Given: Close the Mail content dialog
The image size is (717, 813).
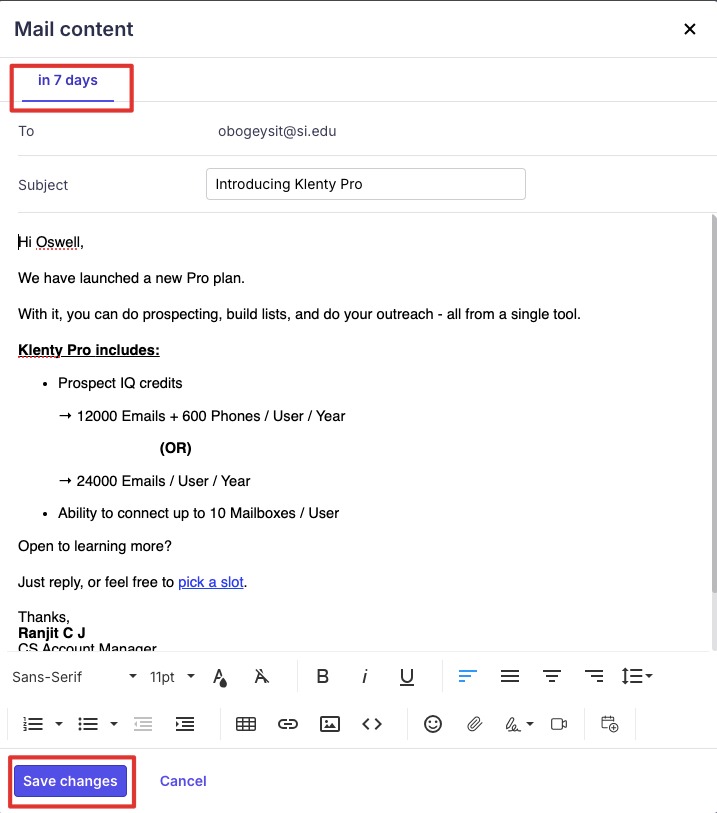Looking at the screenshot, I should [690, 29].
